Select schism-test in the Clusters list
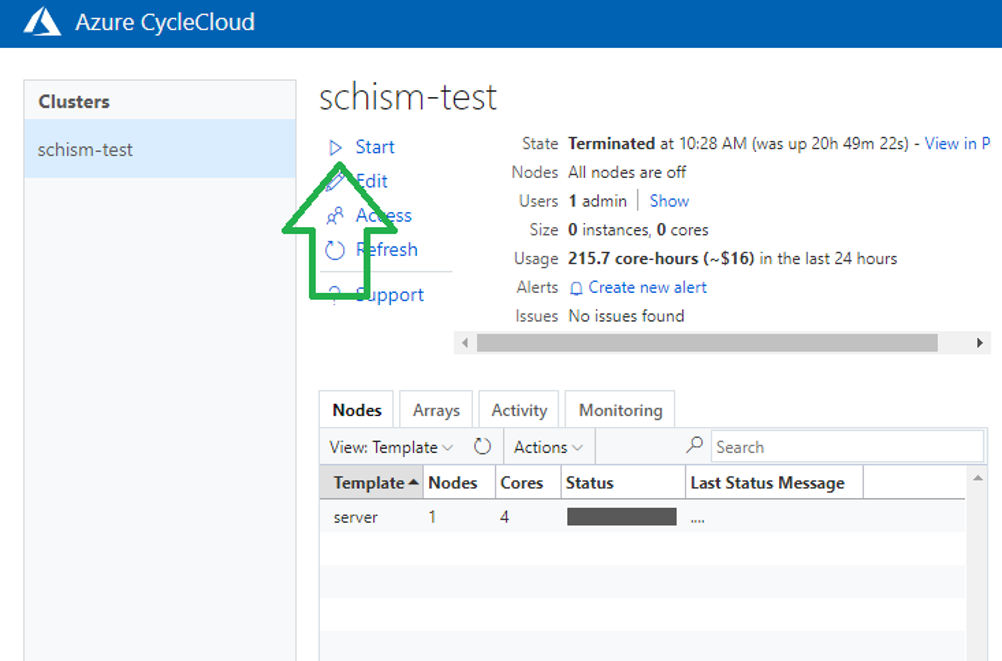The width and height of the screenshot is (1002, 661). tap(160, 149)
